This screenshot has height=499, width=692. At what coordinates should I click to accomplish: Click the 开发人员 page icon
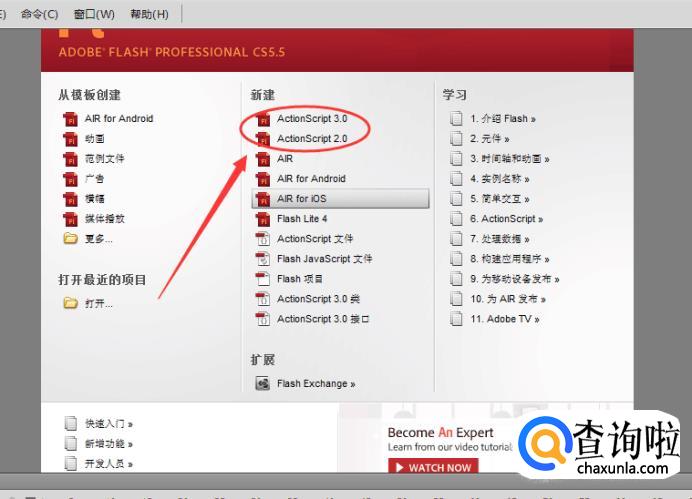pyautogui.click(x=70, y=463)
